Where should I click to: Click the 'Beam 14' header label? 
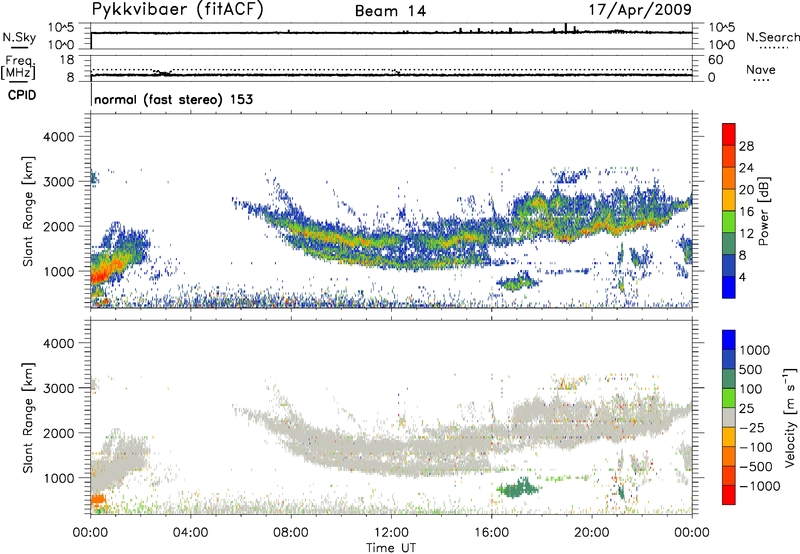click(x=390, y=11)
